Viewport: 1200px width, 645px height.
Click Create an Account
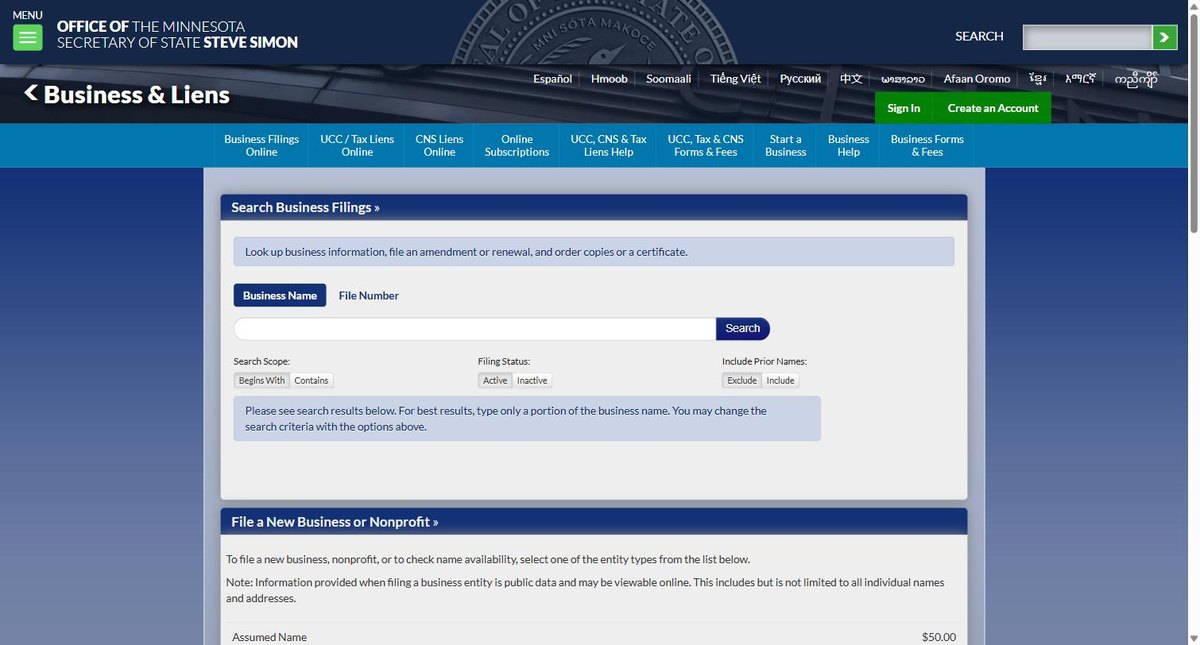click(992, 108)
